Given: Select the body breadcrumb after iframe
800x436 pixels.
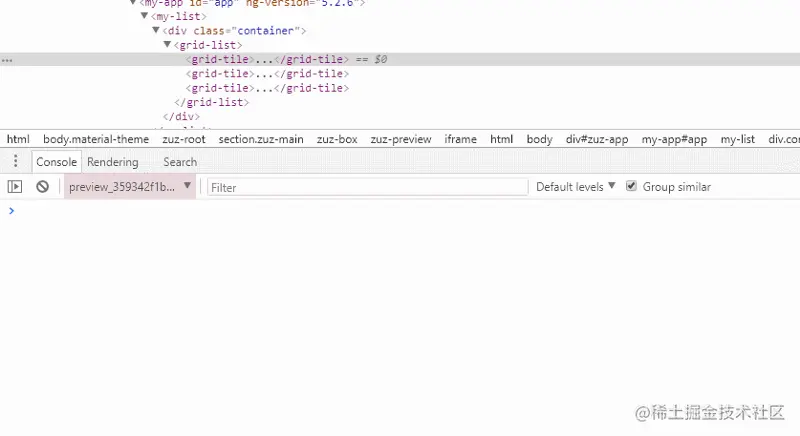Looking at the screenshot, I should (539, 139).
